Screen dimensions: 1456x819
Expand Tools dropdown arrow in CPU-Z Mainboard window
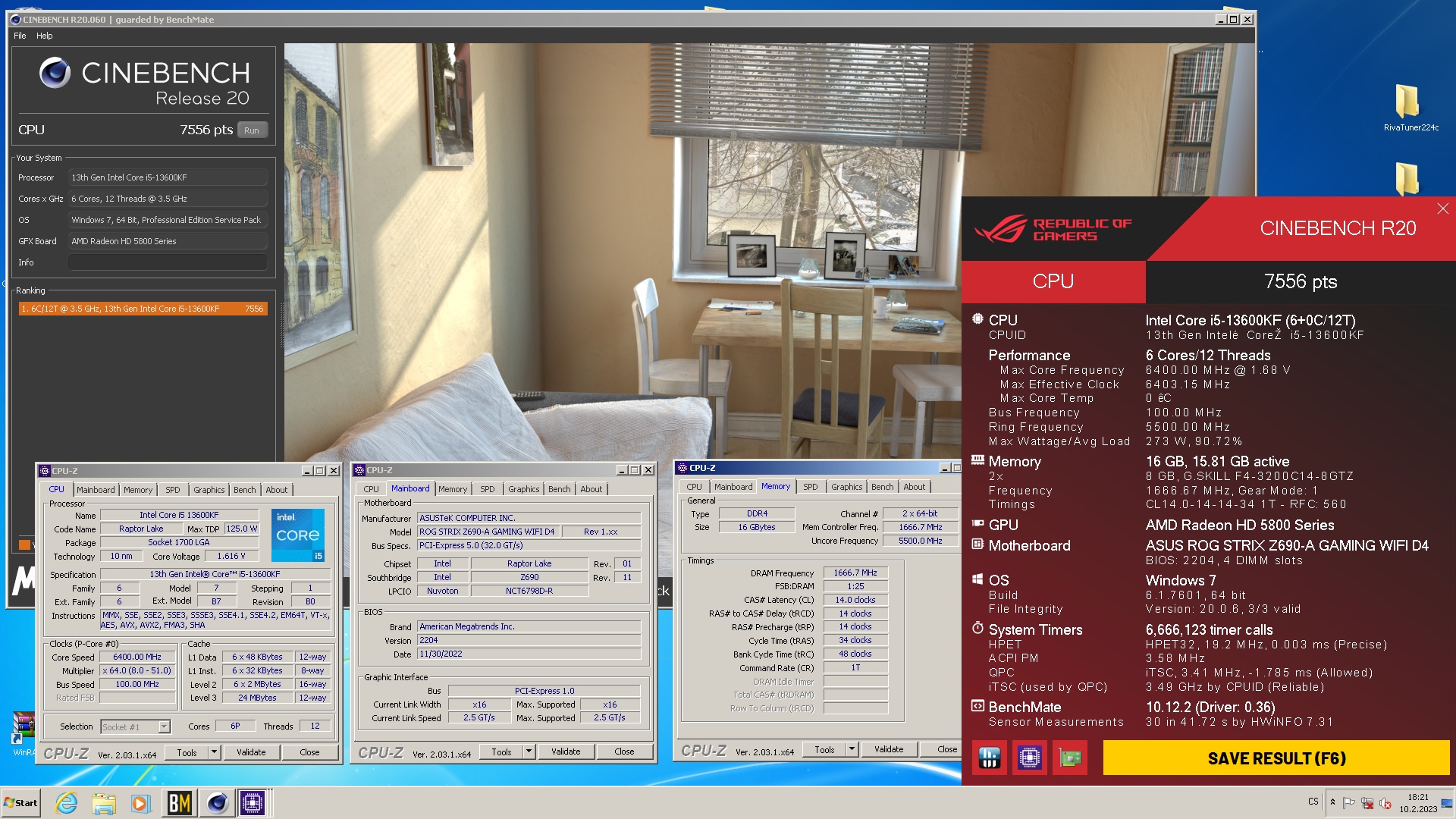(529, 752)
